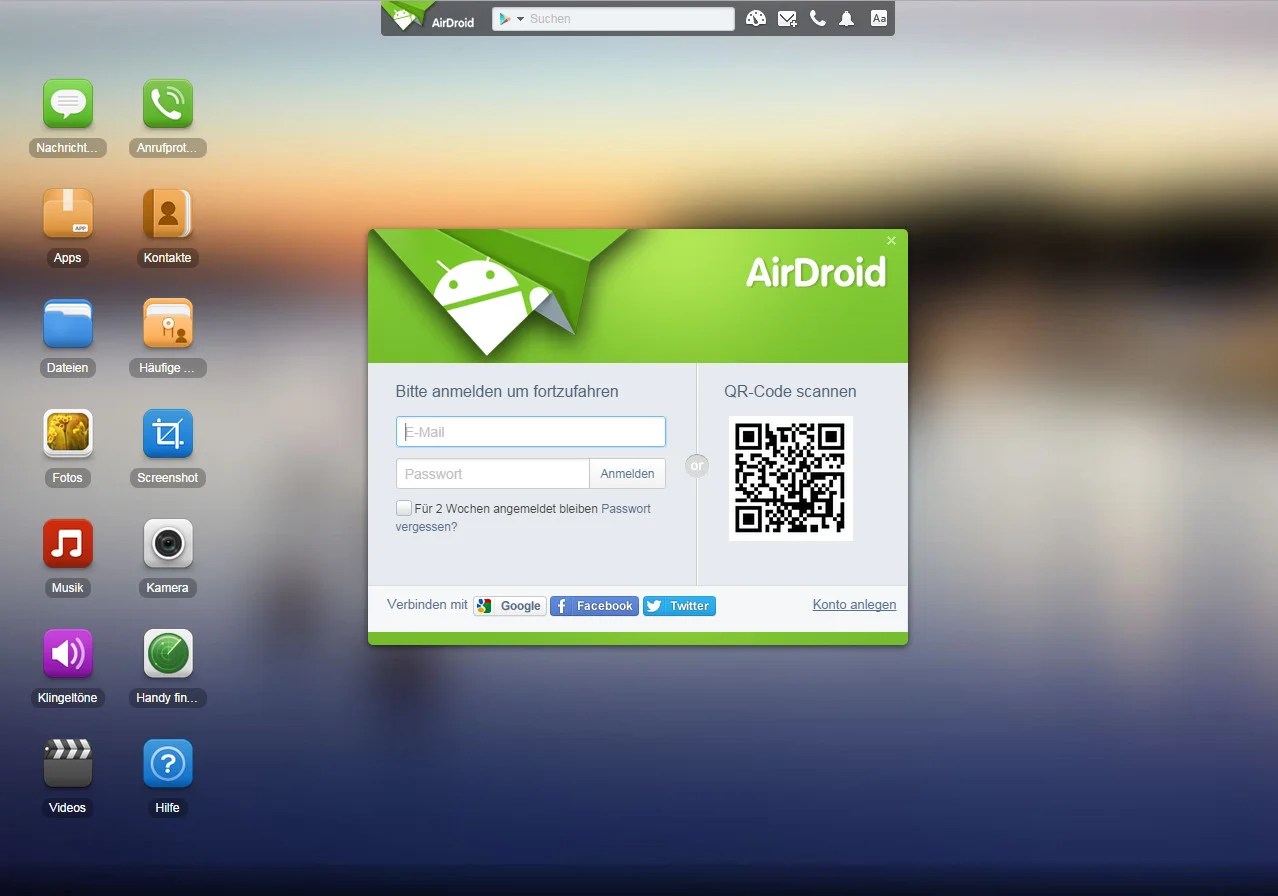Open the Klingeltöne ringtones icon
The image size is (1278, 896).
click(67, 653)
